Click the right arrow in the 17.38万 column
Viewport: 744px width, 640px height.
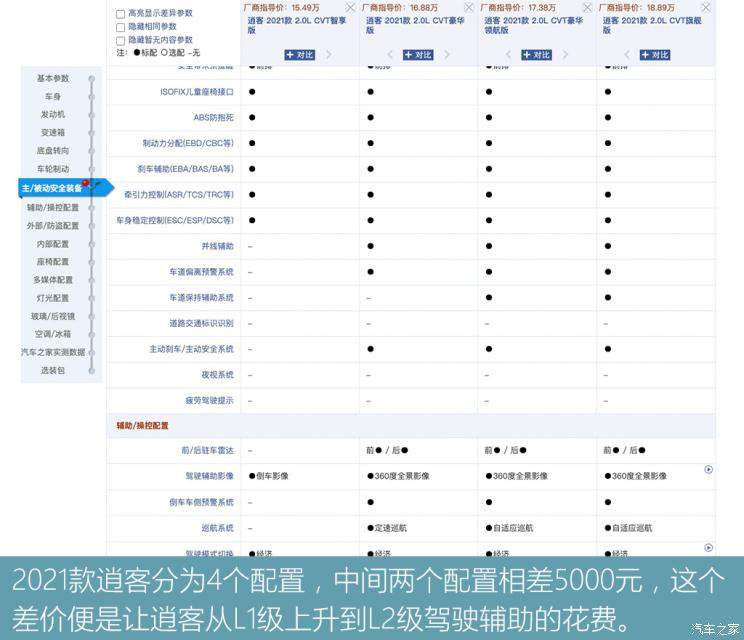click(565, 55)
